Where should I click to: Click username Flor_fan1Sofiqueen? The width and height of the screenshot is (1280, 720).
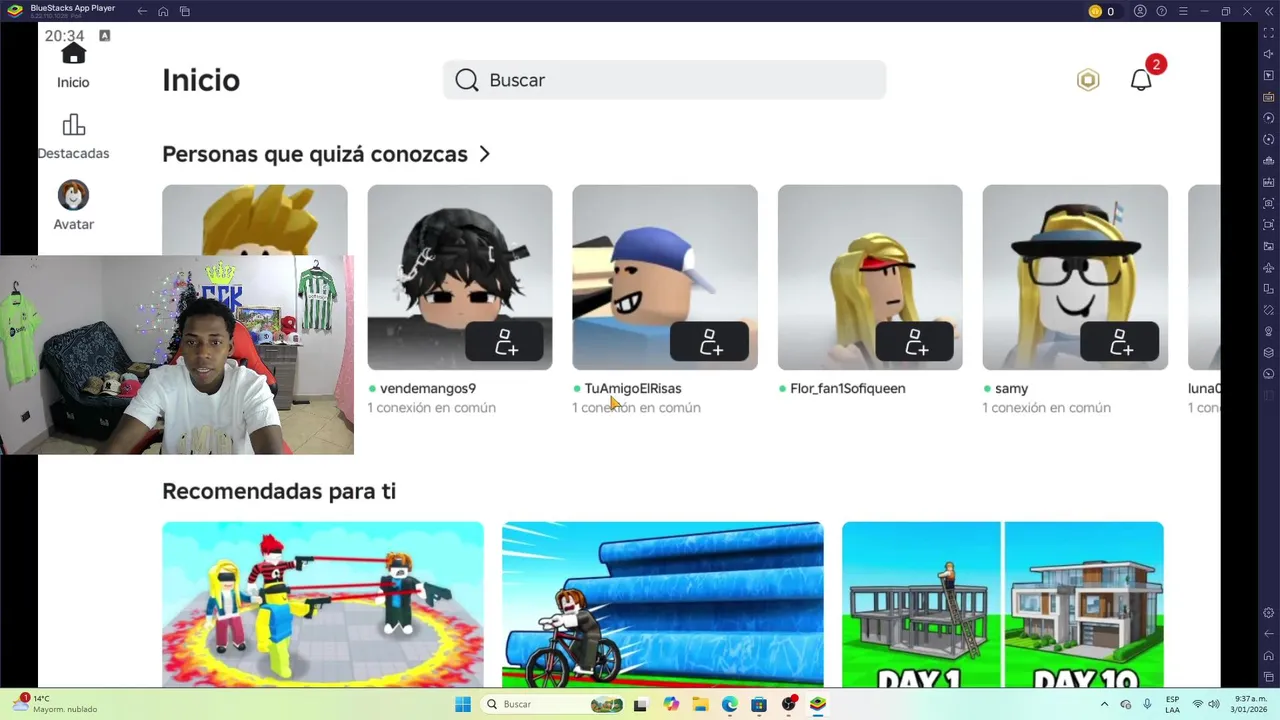(848, 388)
